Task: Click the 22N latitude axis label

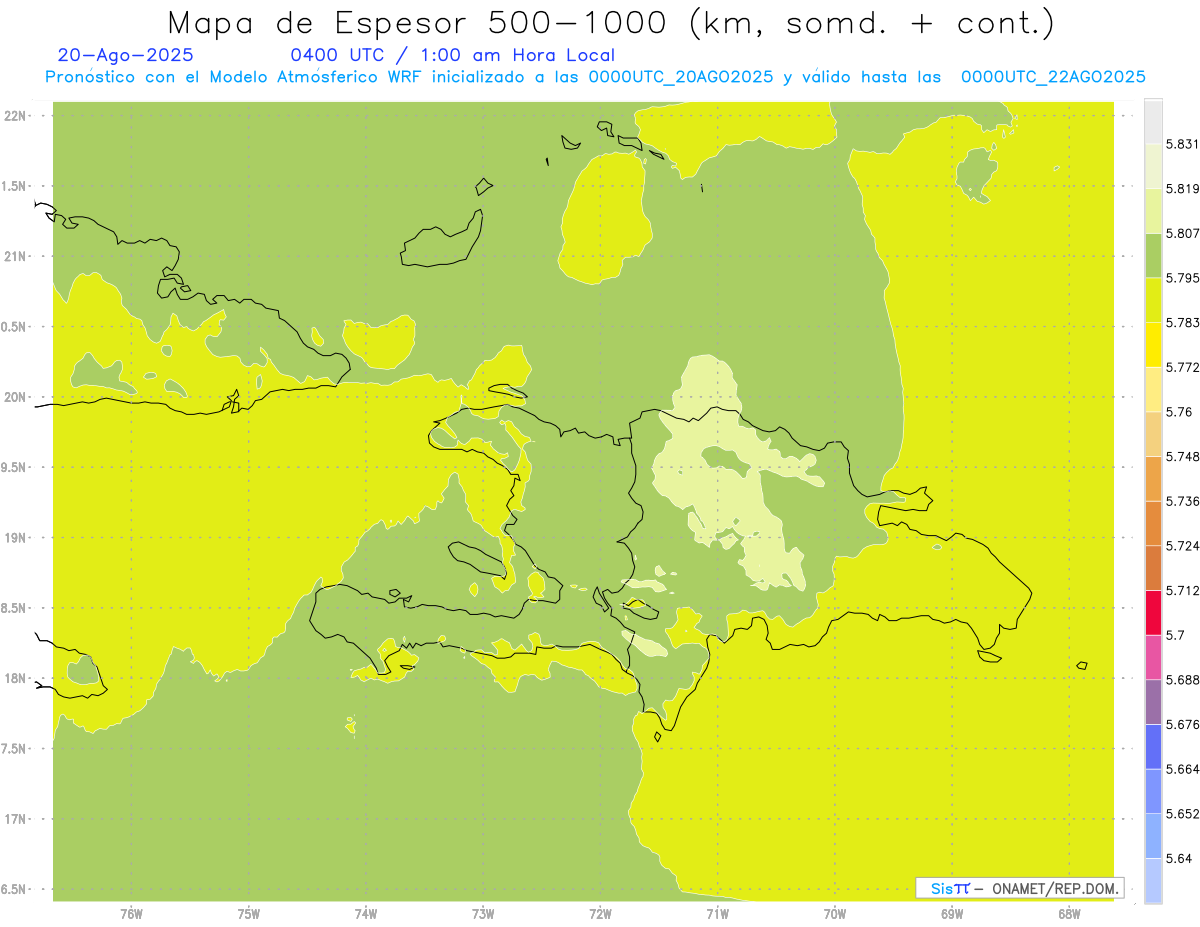Action: point(14,115)
